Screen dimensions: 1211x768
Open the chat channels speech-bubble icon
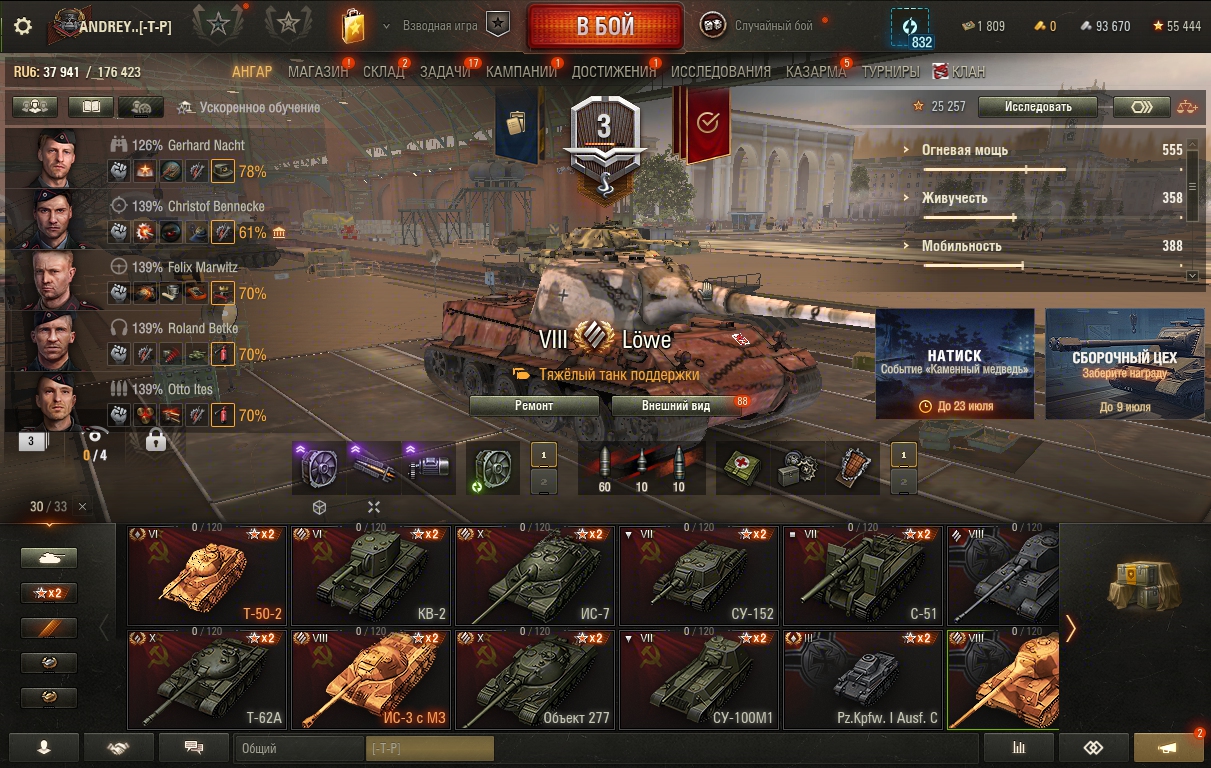click(x=194, y=747)
